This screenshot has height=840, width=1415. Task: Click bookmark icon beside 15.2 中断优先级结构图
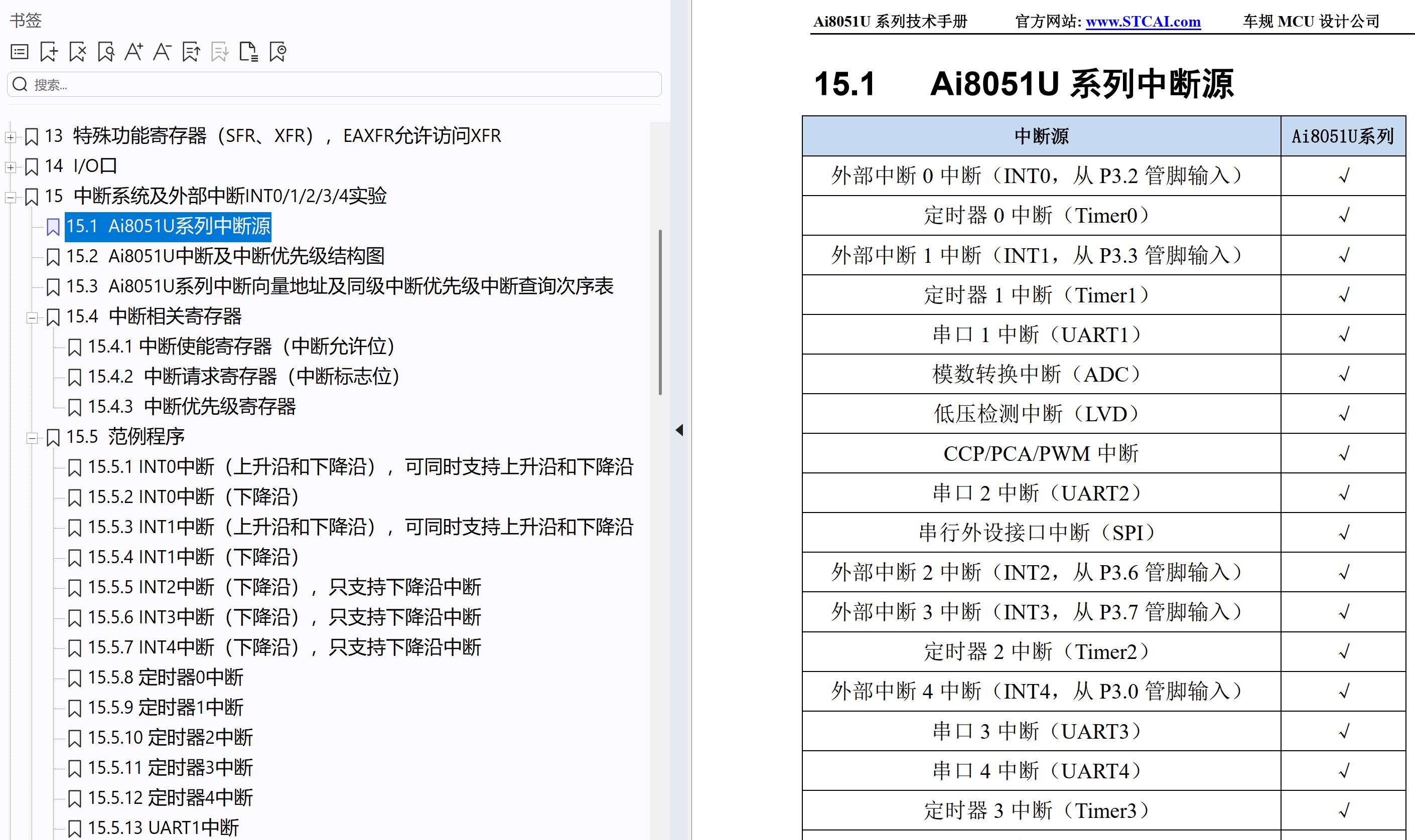pyautogui.click(x=53, y=257)
